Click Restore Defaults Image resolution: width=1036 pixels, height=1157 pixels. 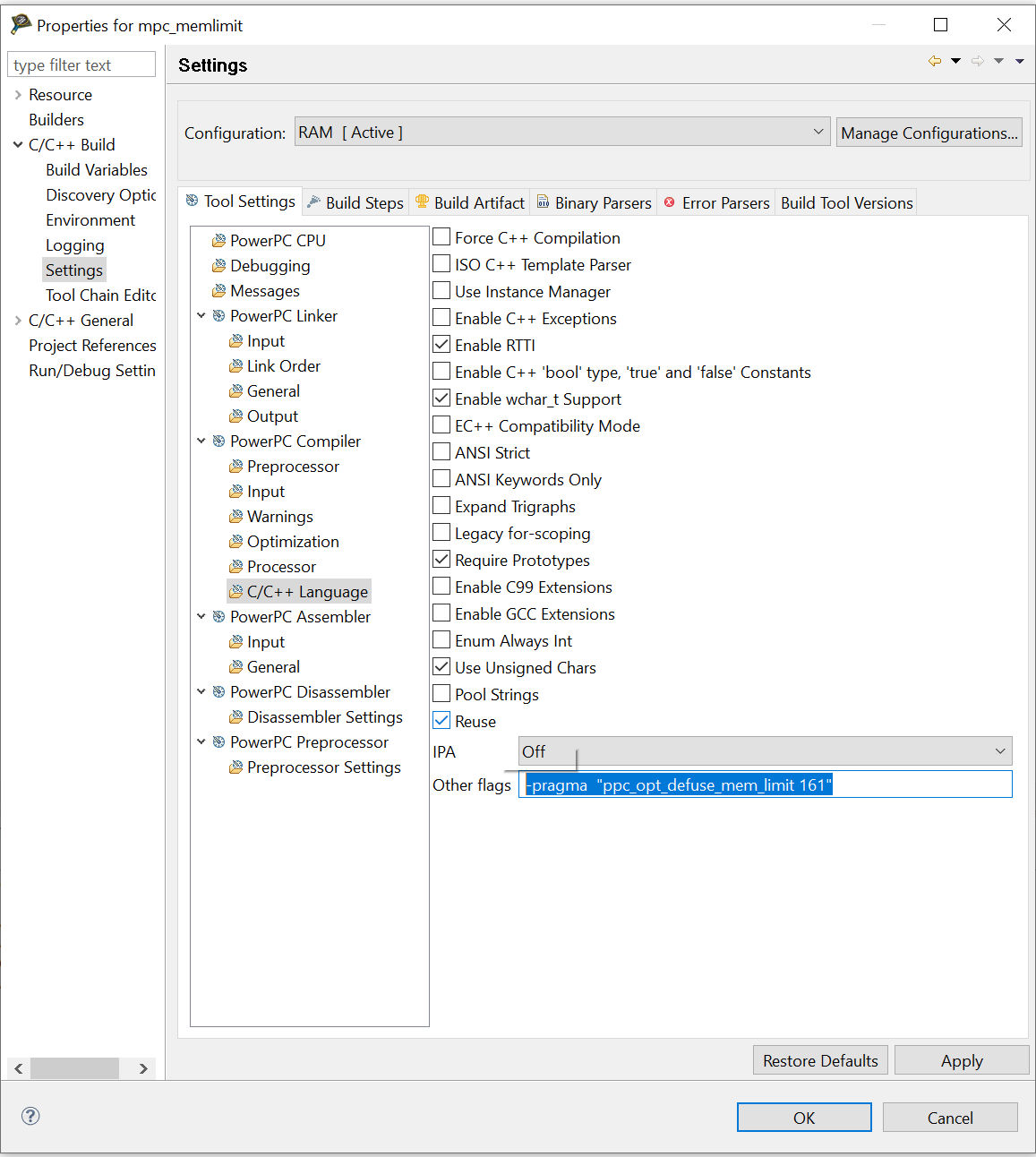[x=819, y=1059]
